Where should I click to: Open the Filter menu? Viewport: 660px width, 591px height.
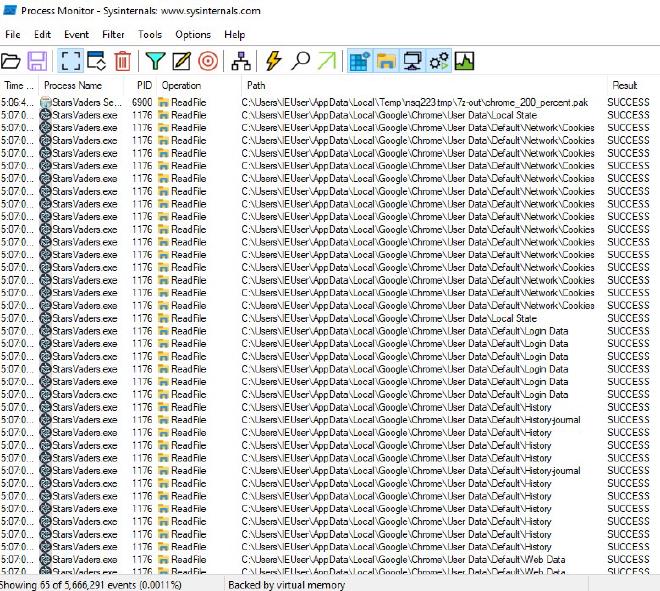(x=113, y=34)
